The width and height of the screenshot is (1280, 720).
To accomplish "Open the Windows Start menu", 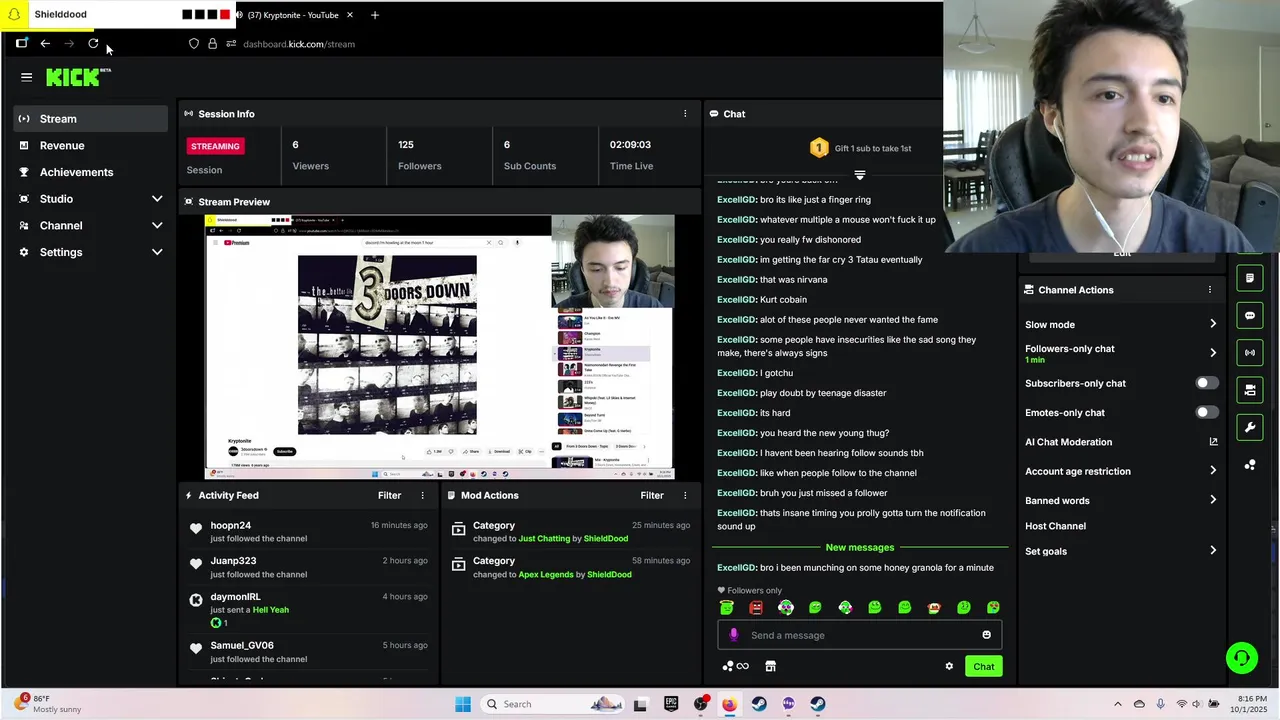I will click(462, 704).
